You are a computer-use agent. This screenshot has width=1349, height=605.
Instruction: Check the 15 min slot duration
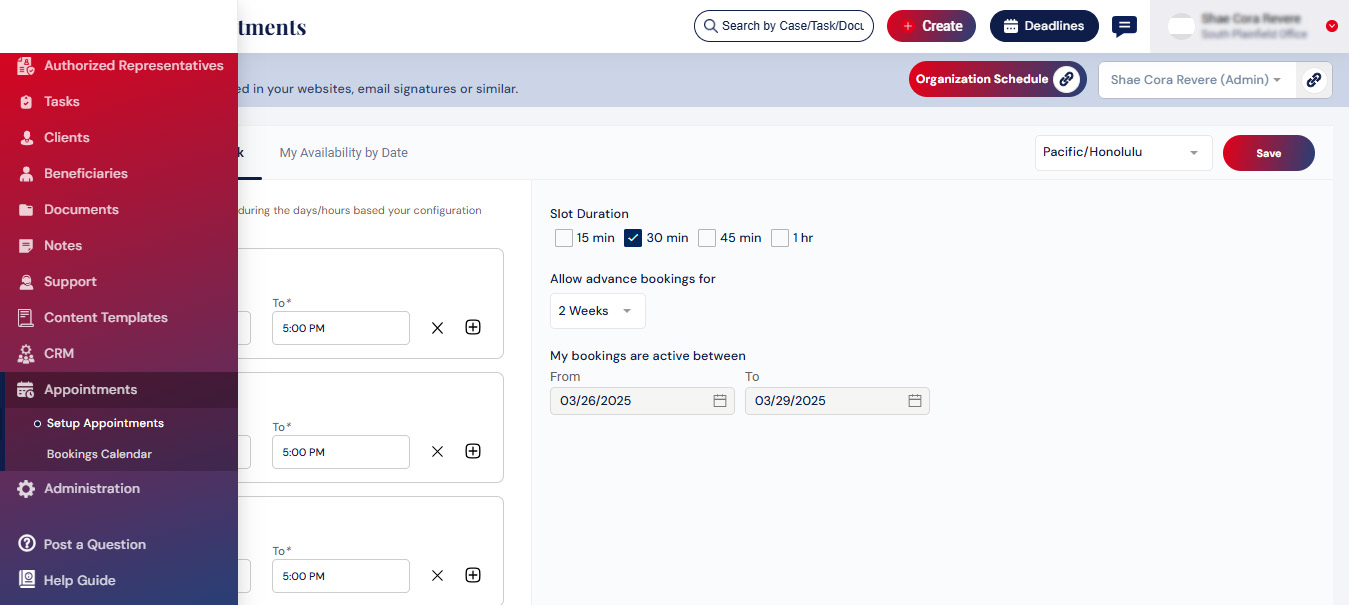pyautogui.click(x=564, y=238)
